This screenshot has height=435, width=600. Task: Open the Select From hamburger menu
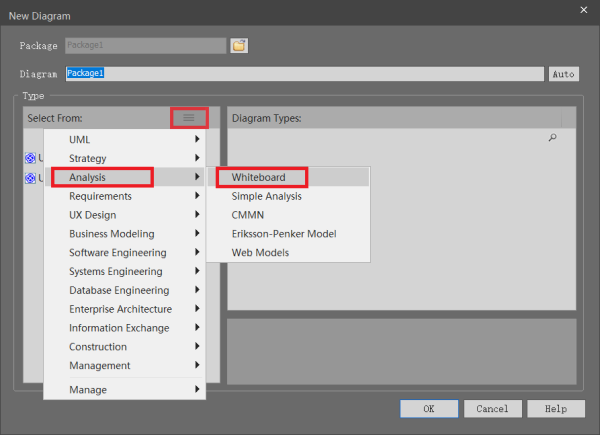[188, 118]
